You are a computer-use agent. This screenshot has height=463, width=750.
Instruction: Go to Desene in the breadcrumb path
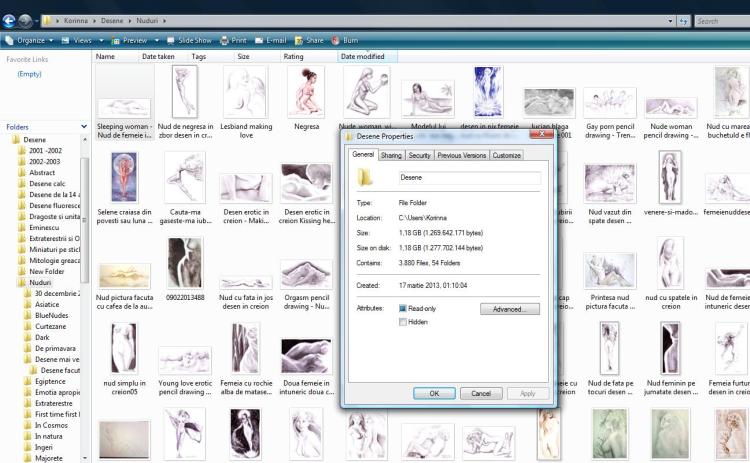pyautogui.click(x=112, y=21)
